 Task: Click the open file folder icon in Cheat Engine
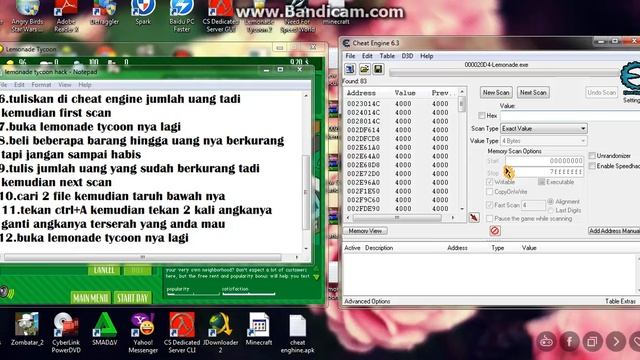364,69
